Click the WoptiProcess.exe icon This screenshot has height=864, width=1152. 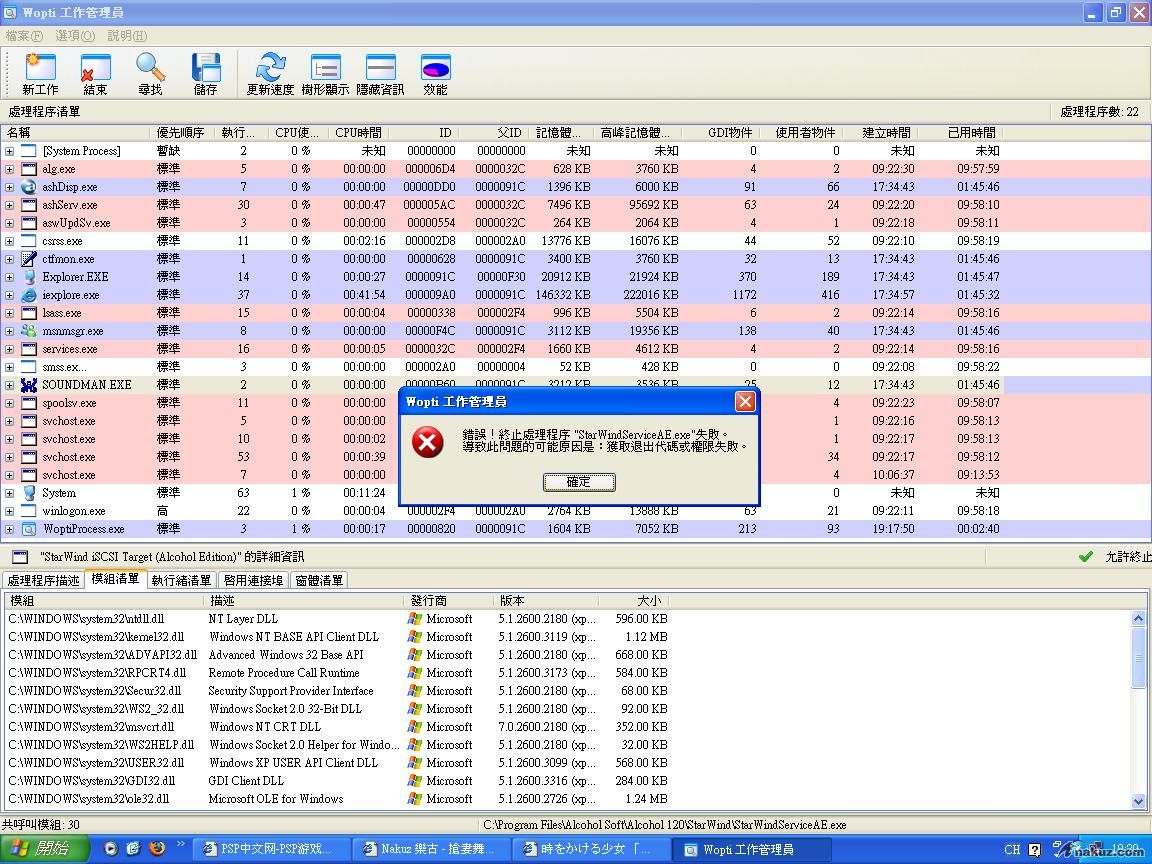pos(29,528)
